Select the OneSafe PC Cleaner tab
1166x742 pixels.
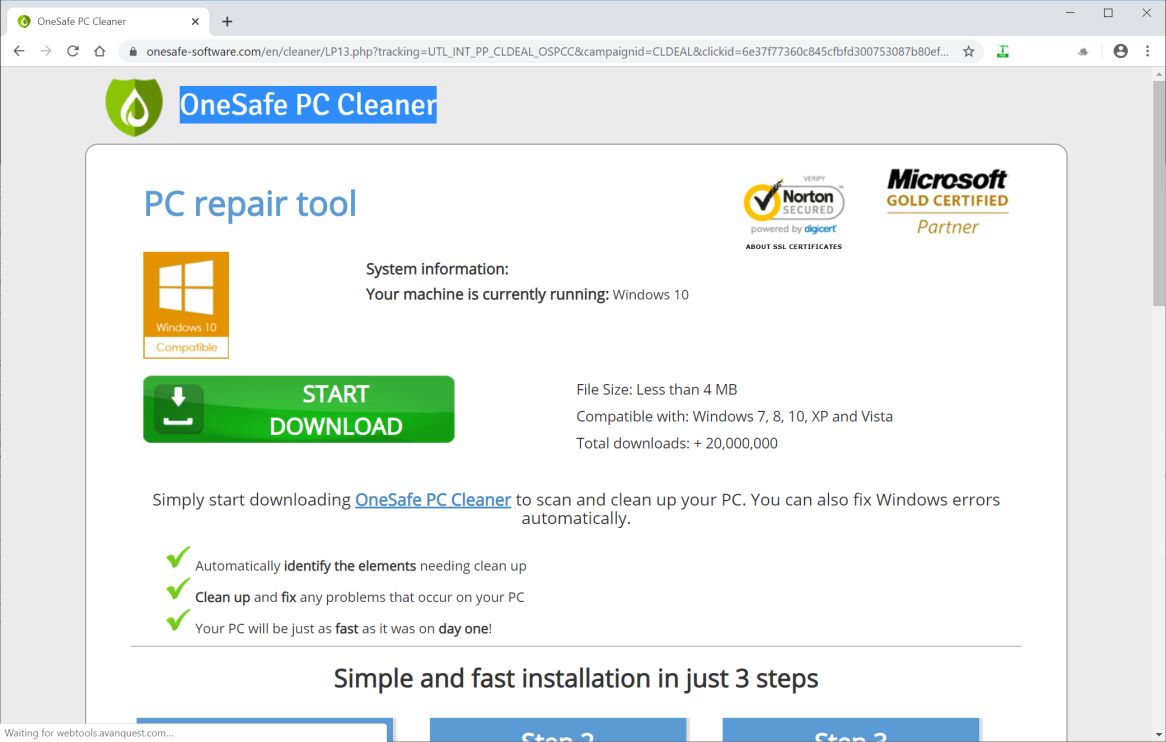pyautogui.click(x=108, y=22)
